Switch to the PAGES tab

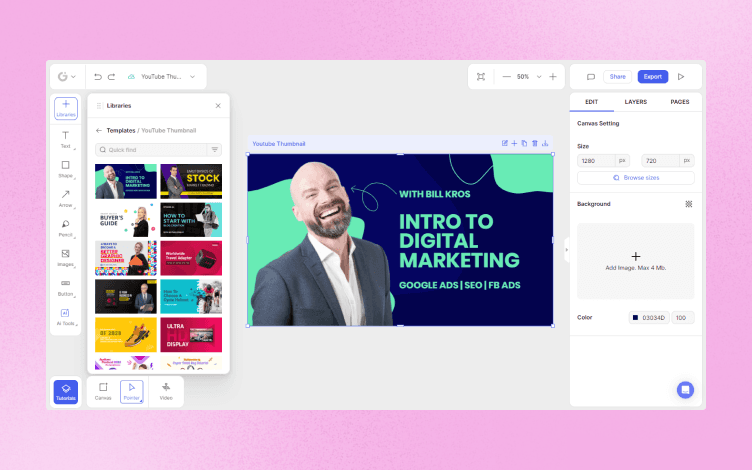(x=680, y=102)
